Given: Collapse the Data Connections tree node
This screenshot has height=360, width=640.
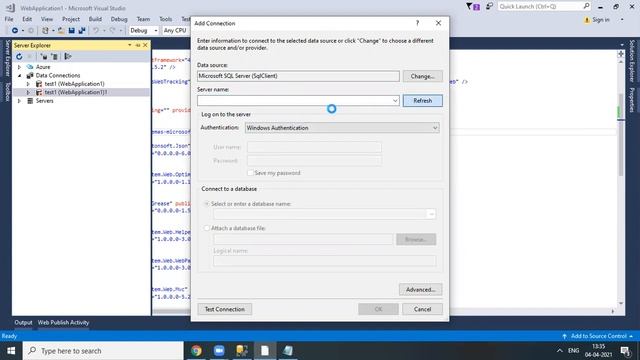Looking at the screenshot, I should pos(19,76).
